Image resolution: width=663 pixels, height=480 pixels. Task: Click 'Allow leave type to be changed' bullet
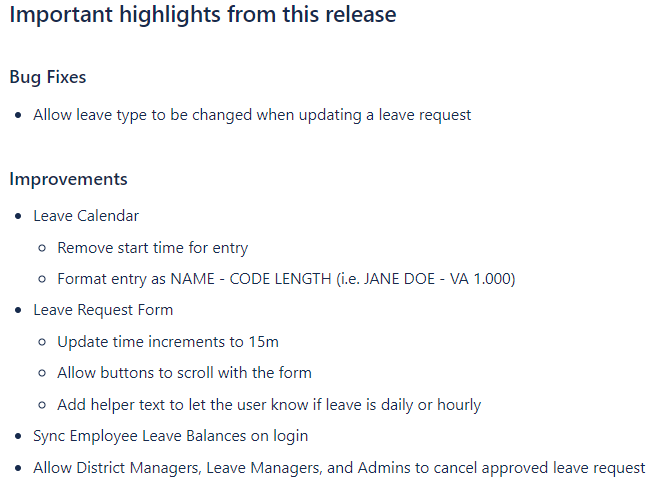tap(252, 115)
